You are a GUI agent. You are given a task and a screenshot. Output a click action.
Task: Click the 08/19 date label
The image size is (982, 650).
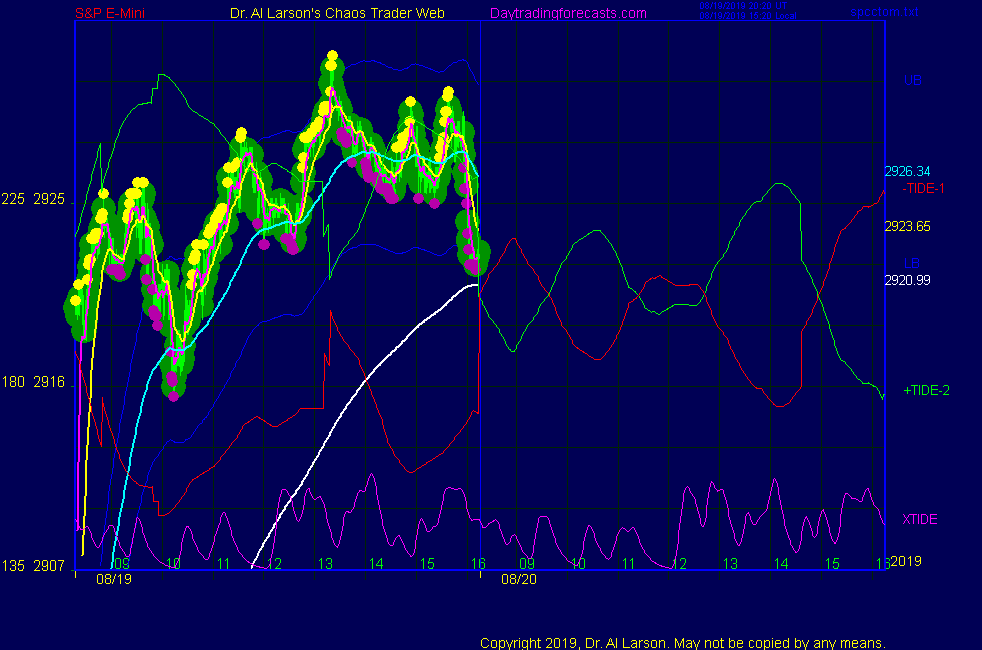(x=114, y=579)
